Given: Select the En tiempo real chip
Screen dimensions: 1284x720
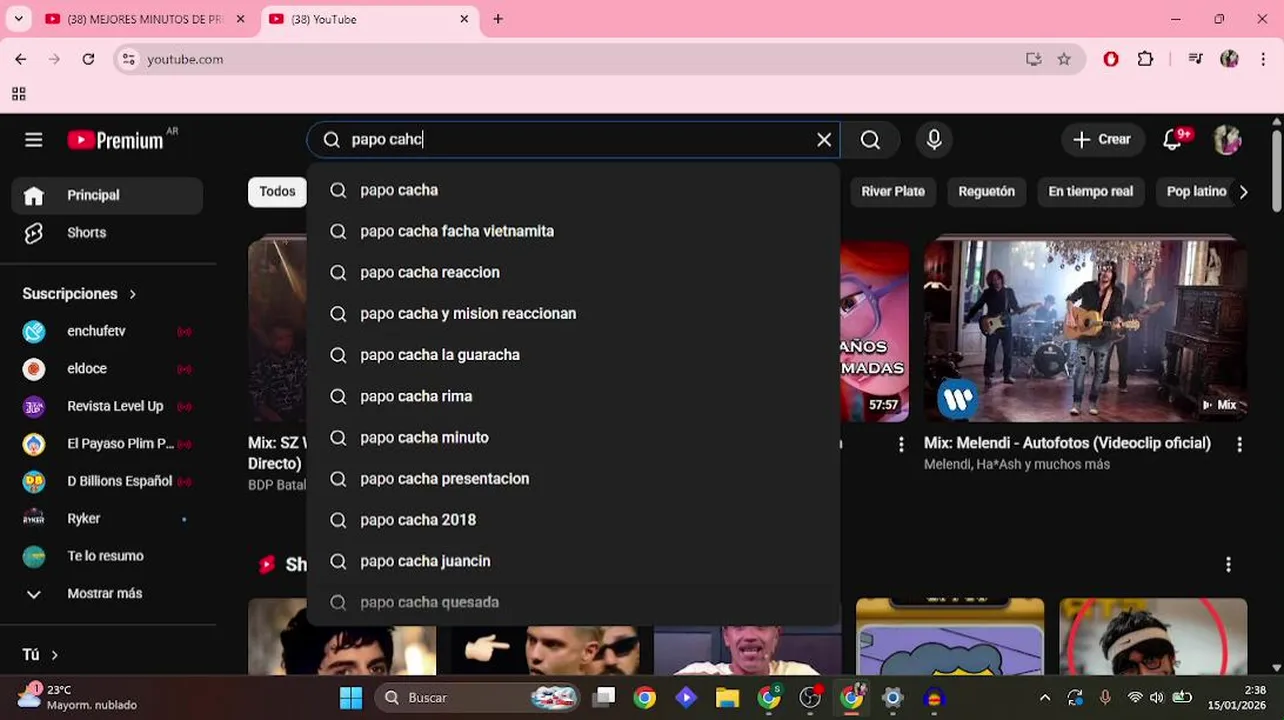Looking at the screenshot, I should pos(1090,192).
